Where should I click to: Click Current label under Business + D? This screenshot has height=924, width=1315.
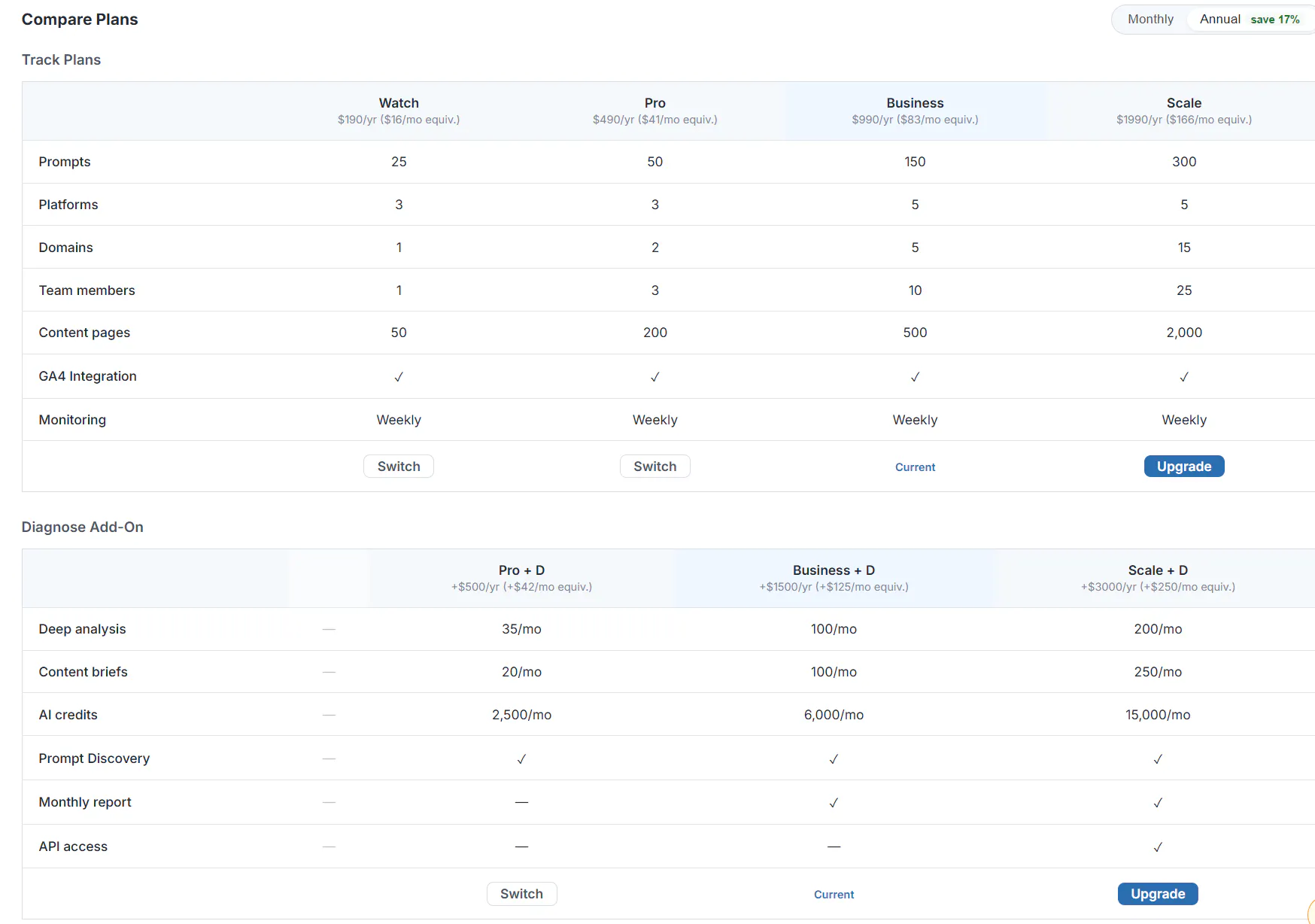tap(834, 895)
